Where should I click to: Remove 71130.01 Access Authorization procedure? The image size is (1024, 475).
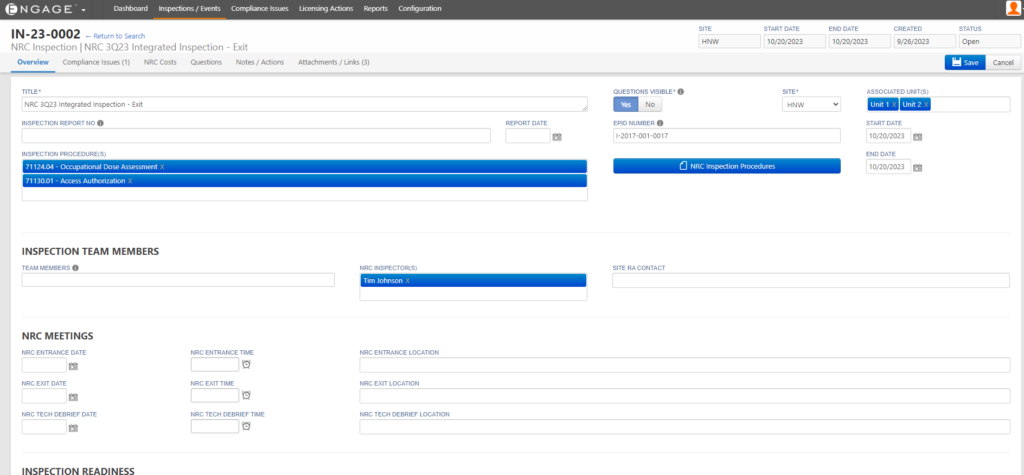pos(129,181)
